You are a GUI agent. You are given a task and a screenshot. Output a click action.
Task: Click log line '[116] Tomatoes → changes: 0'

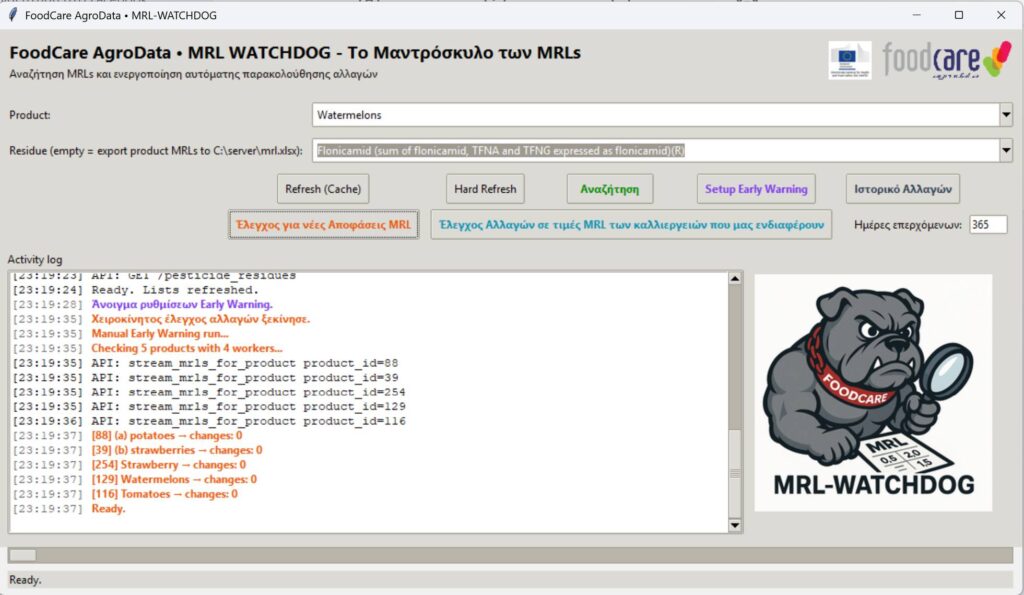[x=165, y=494]
